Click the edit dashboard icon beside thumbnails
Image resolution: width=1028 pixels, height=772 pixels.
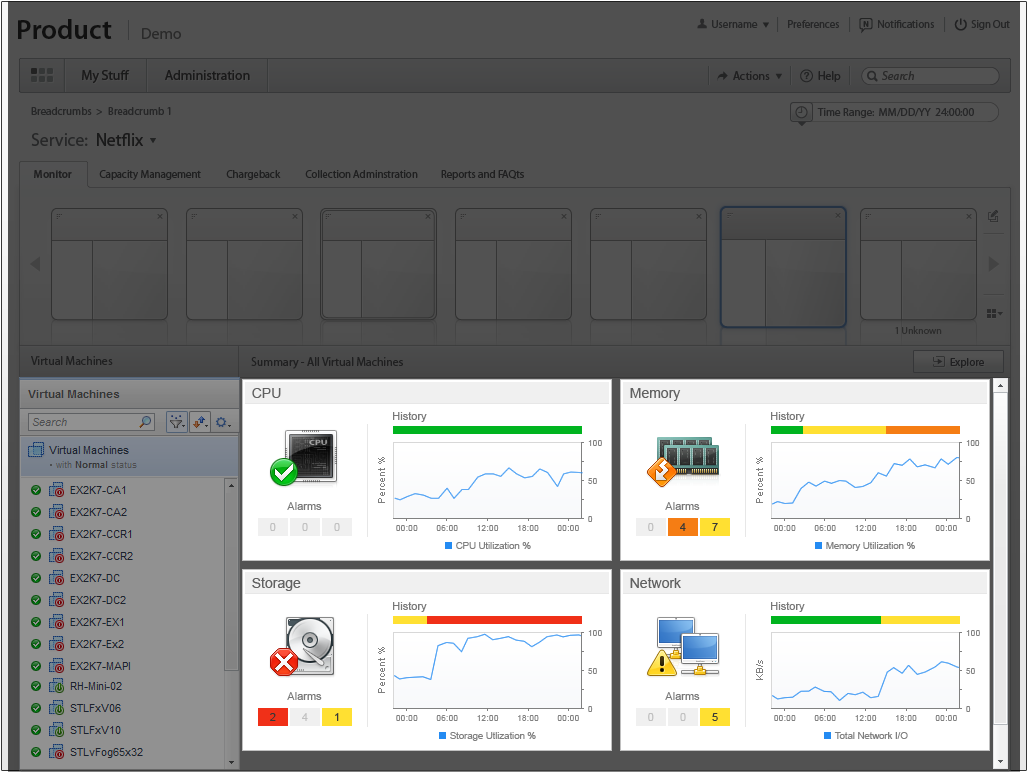pyautogui.click(x=993, y=216)
